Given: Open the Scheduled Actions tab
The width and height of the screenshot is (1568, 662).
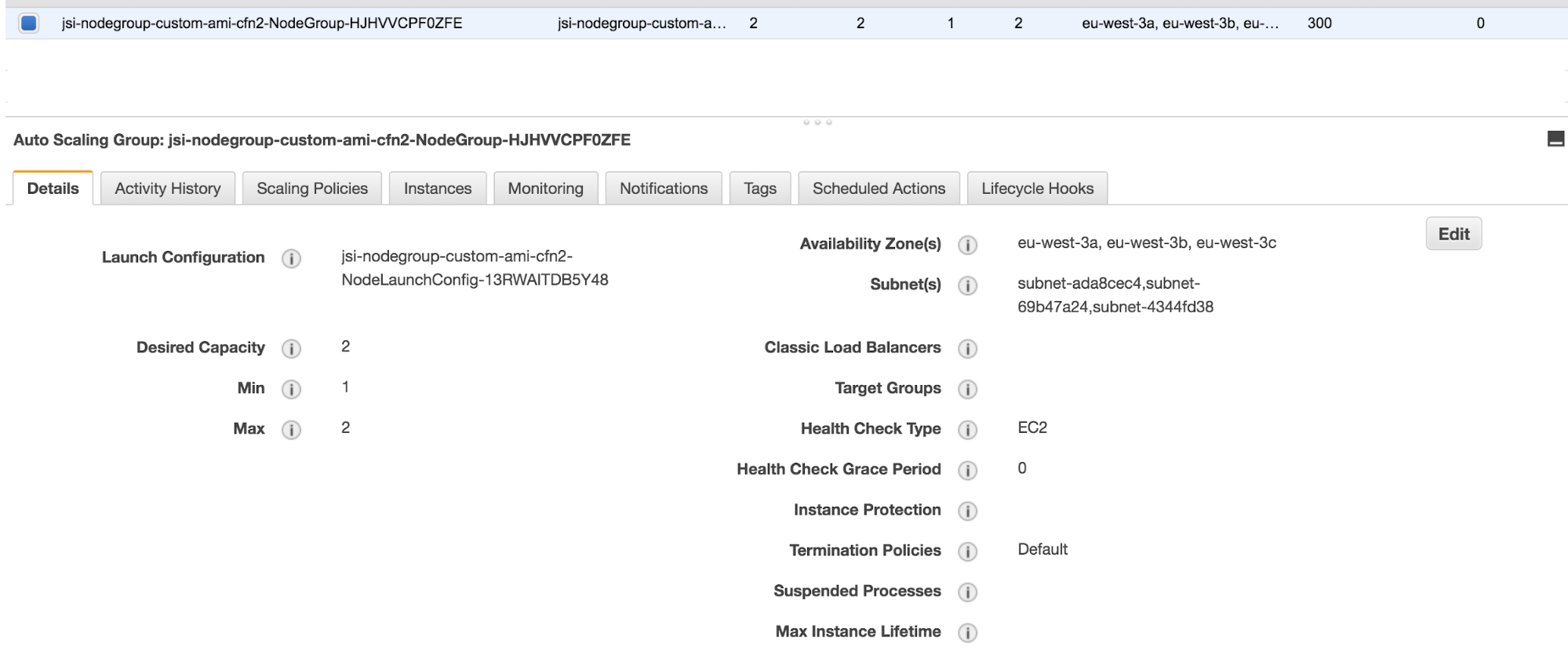Looking at the screenshot, I should 879,189.
